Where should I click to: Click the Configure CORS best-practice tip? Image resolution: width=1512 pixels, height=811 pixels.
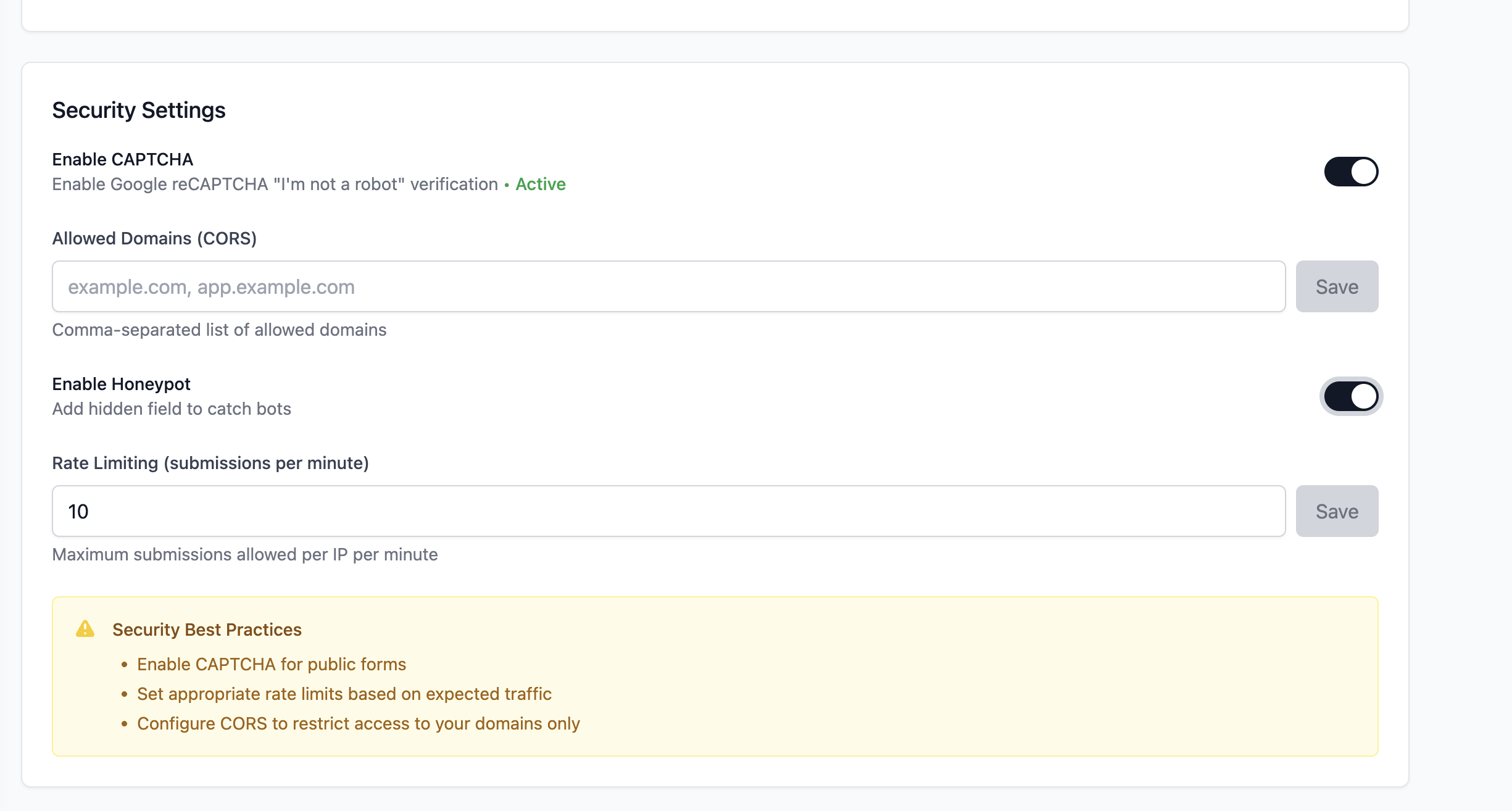point(359,723)
